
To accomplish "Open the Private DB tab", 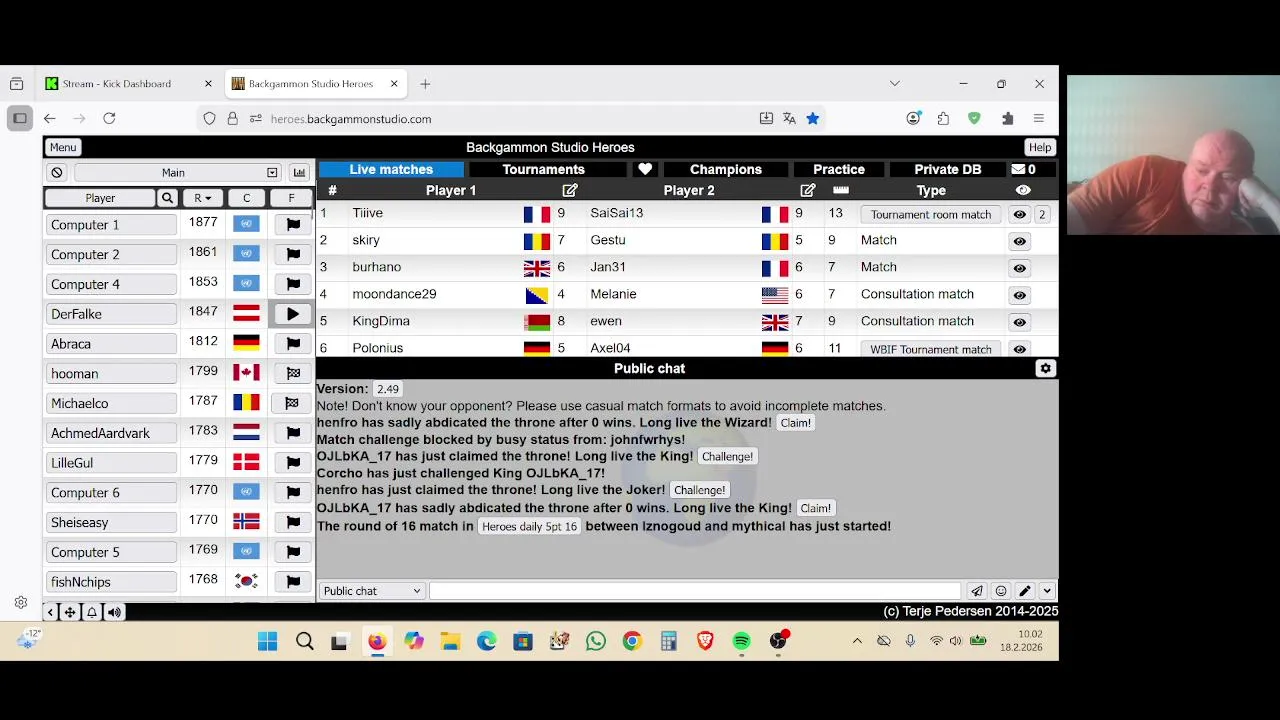I will [x=948, y=169].
